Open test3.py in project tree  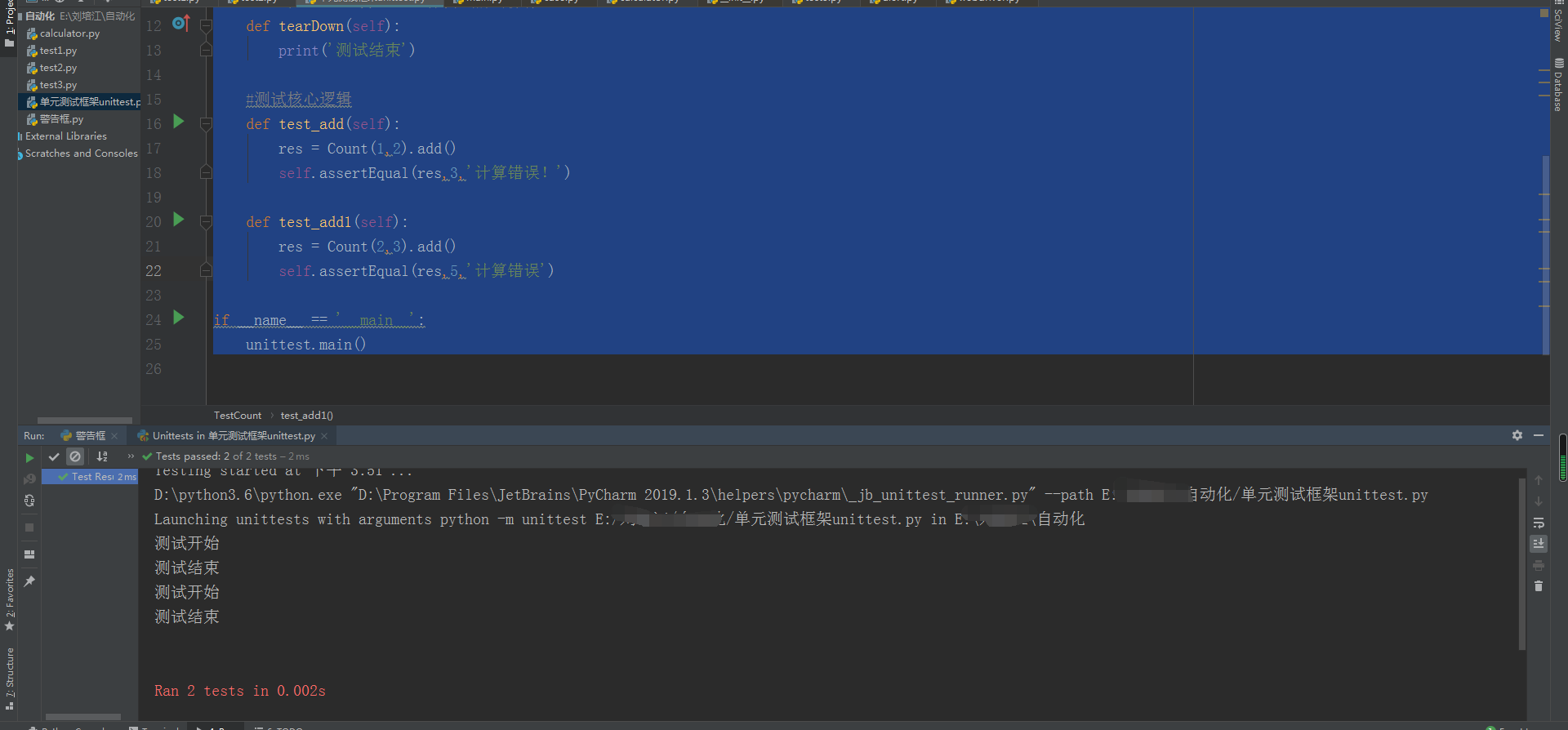click(x=58, y=85)
